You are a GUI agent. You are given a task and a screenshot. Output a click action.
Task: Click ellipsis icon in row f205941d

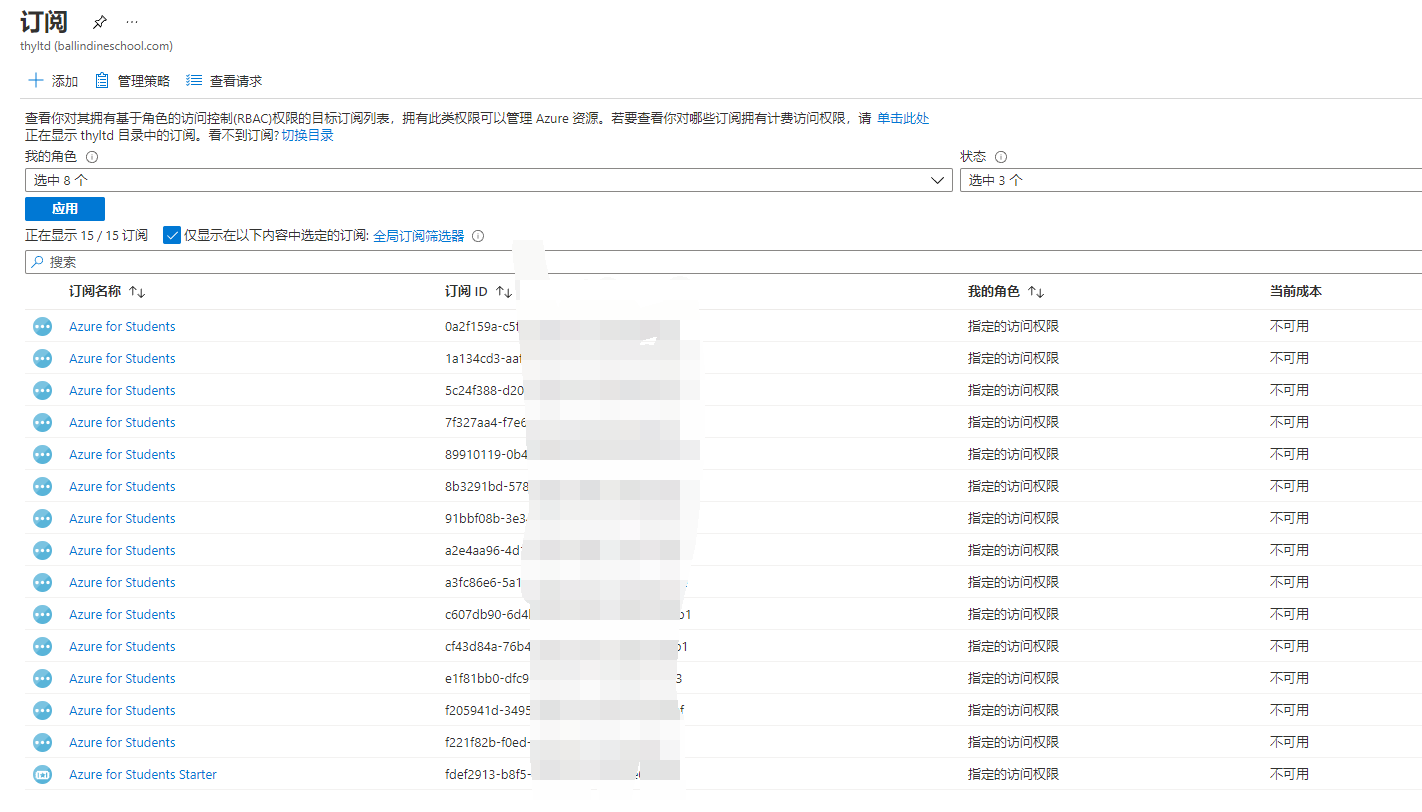click(42, 710)
